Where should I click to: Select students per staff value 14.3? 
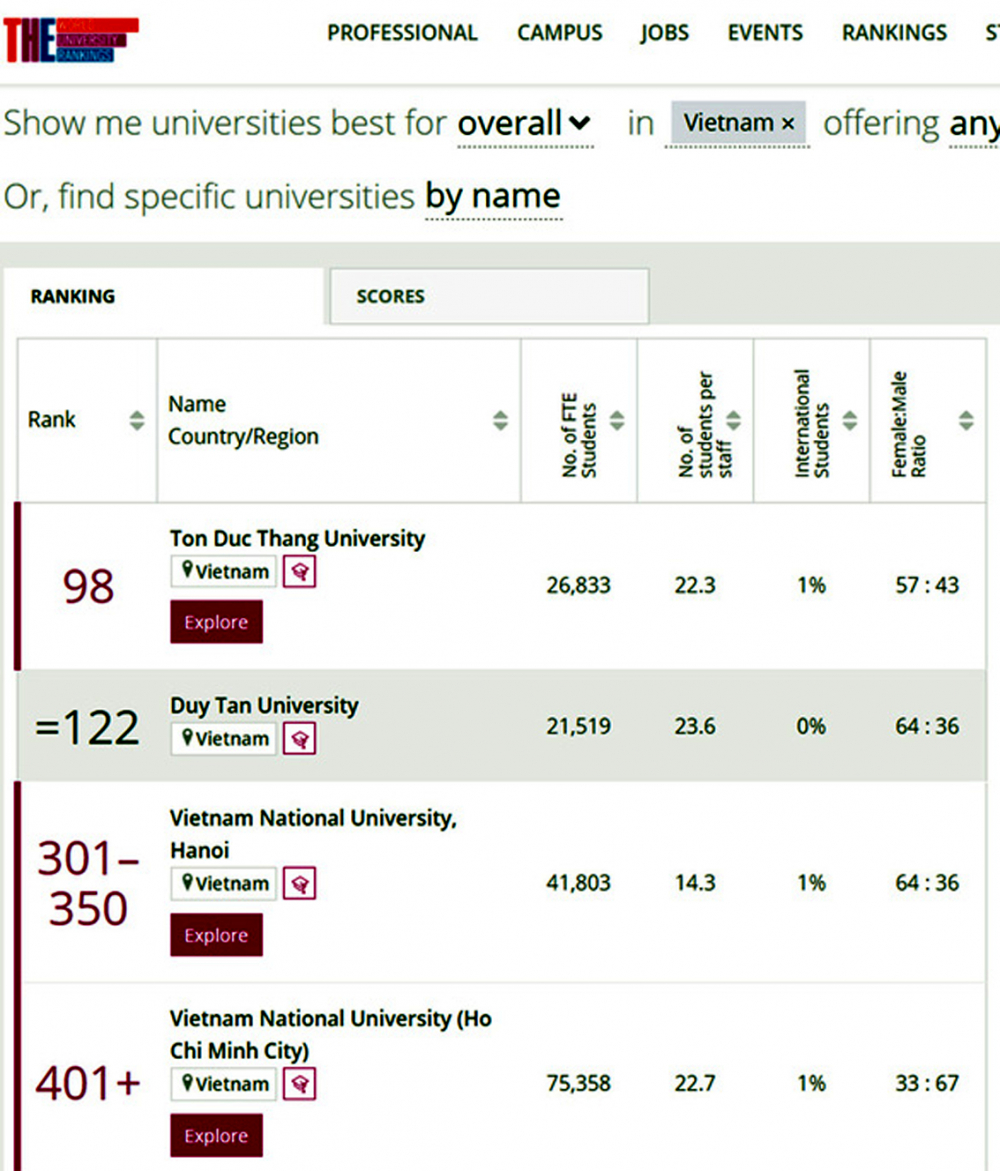point(695,883)
